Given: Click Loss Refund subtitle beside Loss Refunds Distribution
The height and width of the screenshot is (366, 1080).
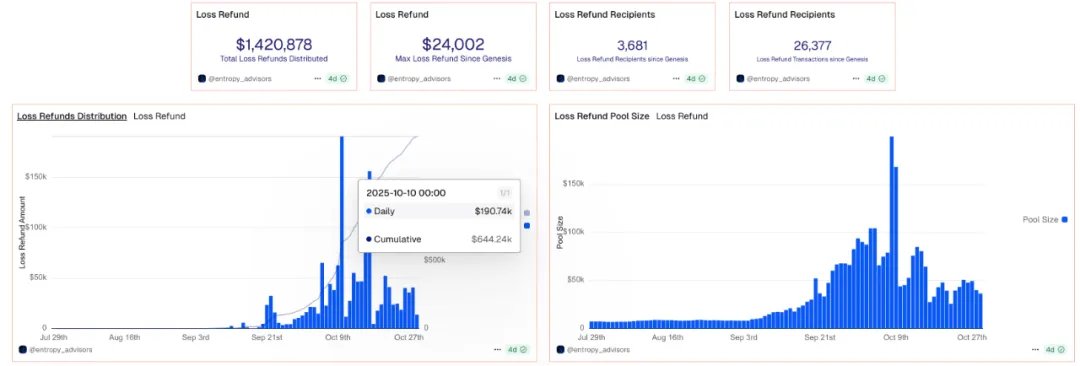Looking at the screenshot, I should coord(159,116).
